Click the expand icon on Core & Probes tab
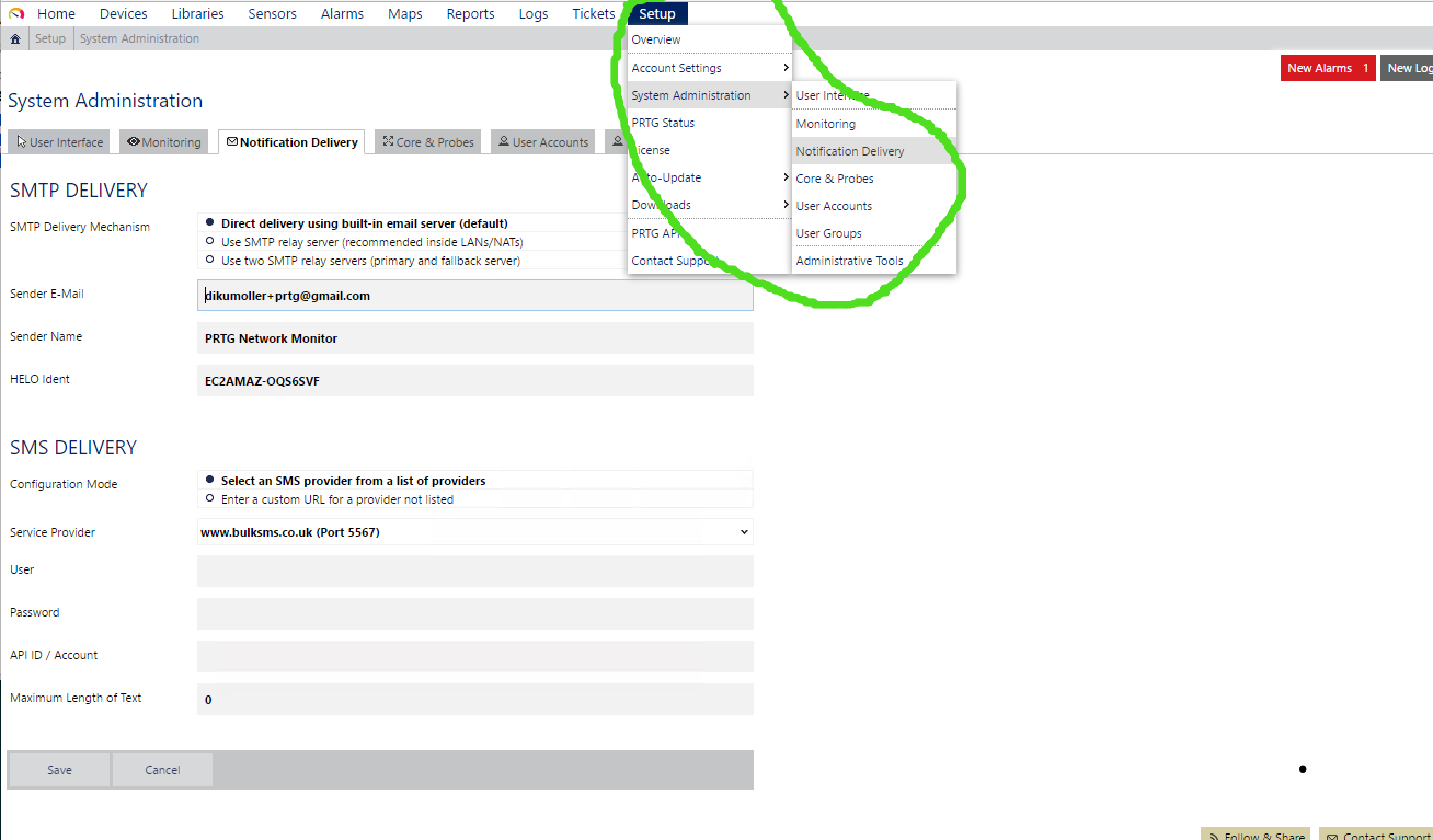Image resolution: width=1433 pixels, height=840 pixels. point(389,141)
